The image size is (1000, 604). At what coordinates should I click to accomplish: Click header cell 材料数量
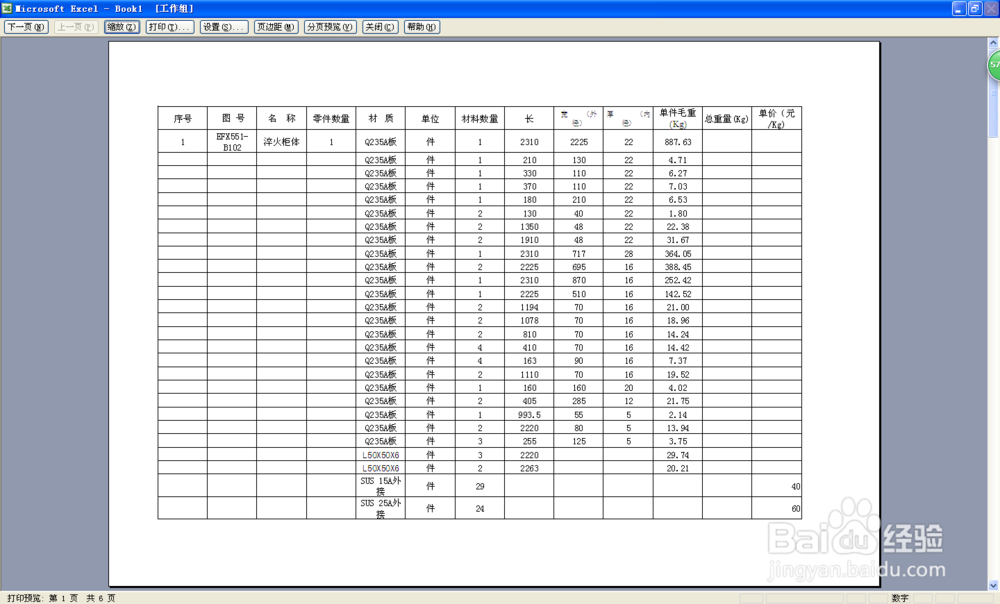(x=480, y=119)
